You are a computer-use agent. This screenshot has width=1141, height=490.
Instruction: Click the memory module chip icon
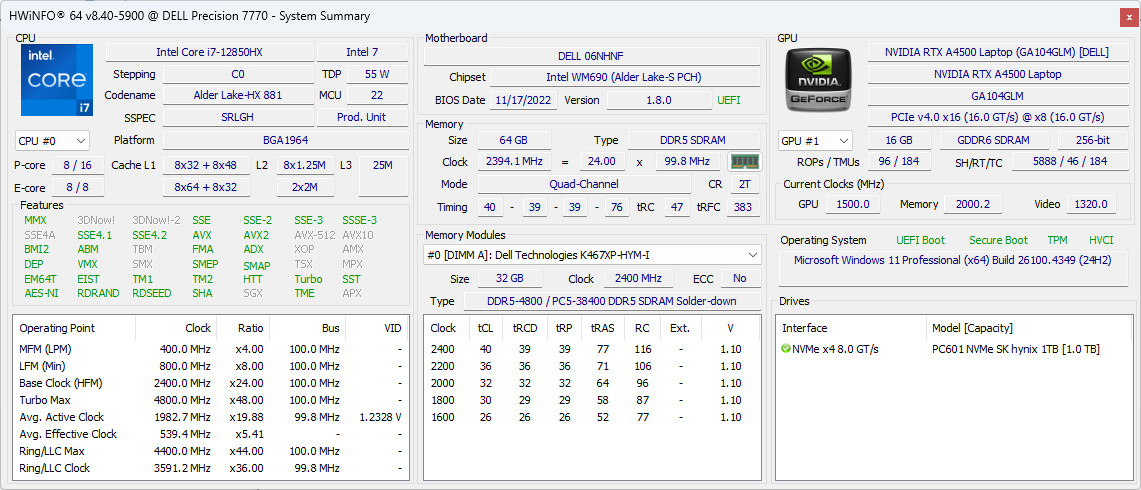(744, 162)
